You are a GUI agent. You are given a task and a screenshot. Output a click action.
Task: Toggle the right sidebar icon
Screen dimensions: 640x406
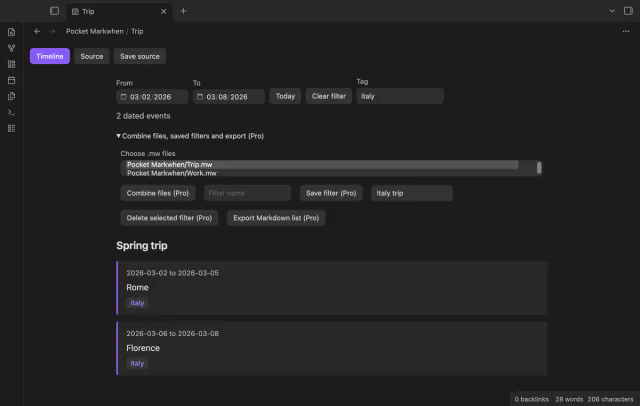[628, 11]
